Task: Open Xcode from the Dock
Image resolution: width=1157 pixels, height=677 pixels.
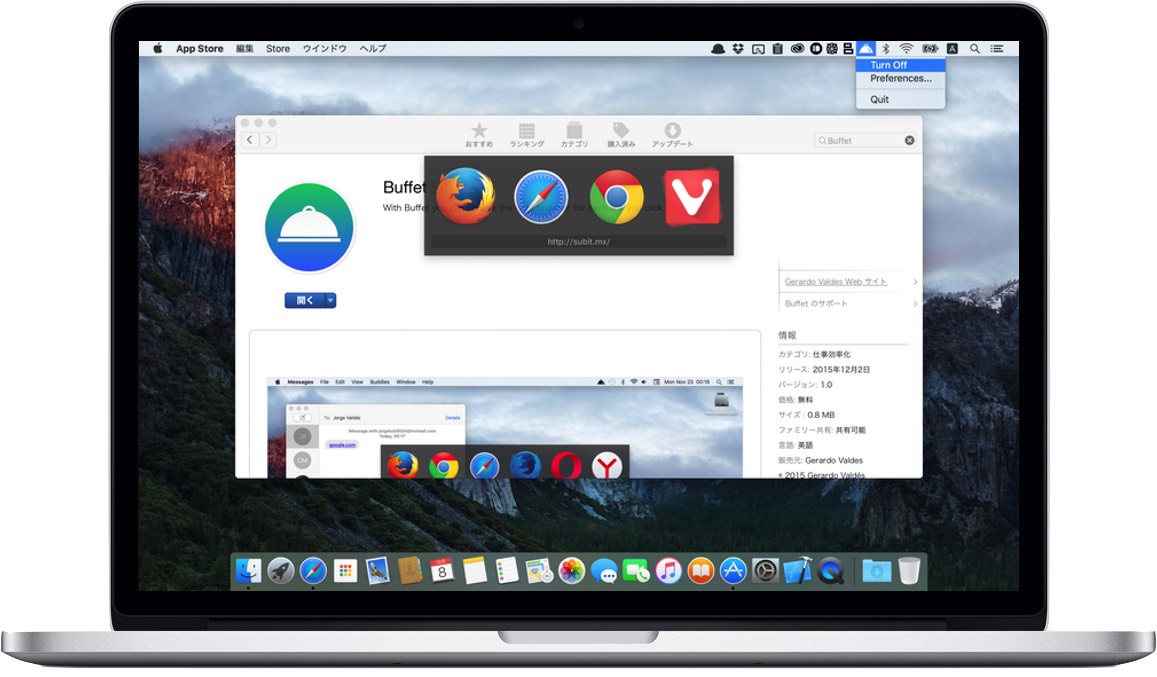Action: coord(798,571)
